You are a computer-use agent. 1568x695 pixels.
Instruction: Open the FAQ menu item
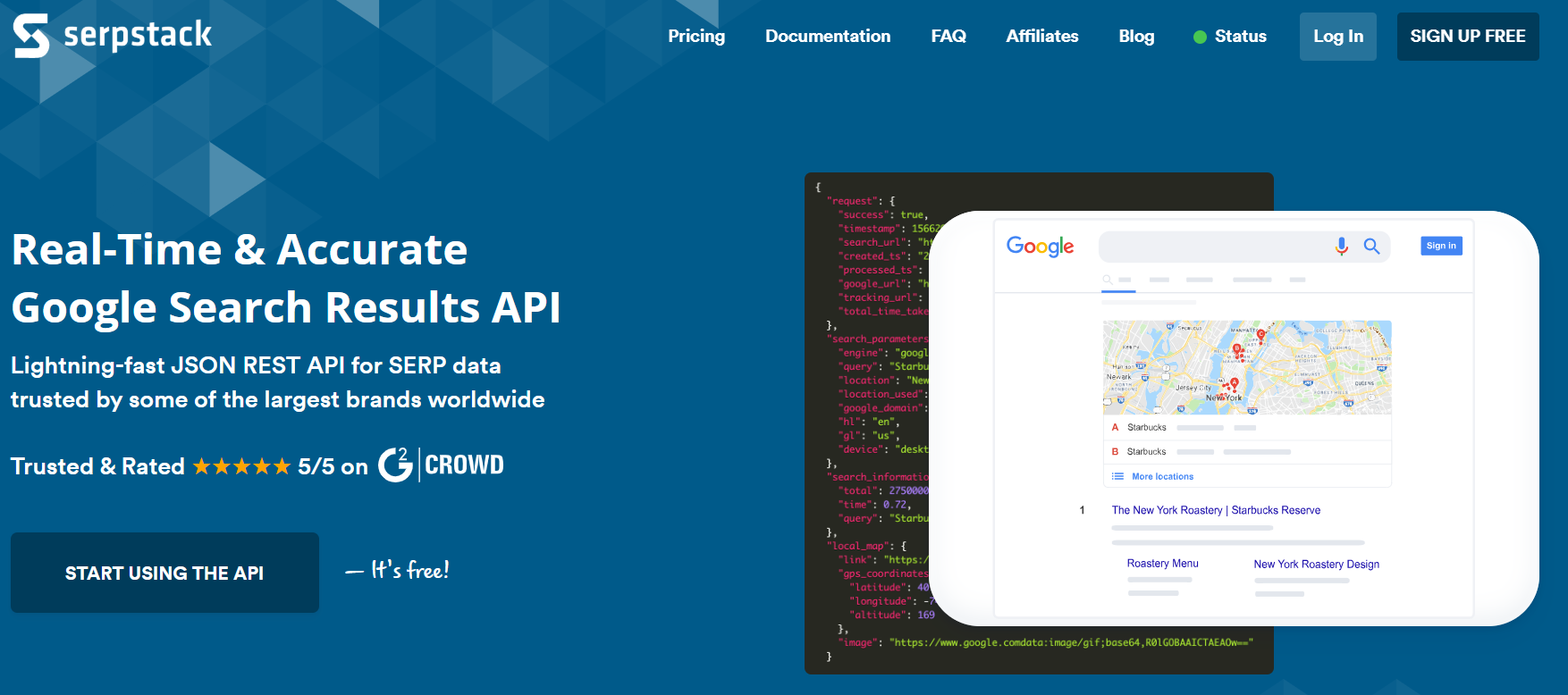coord(948,37)
